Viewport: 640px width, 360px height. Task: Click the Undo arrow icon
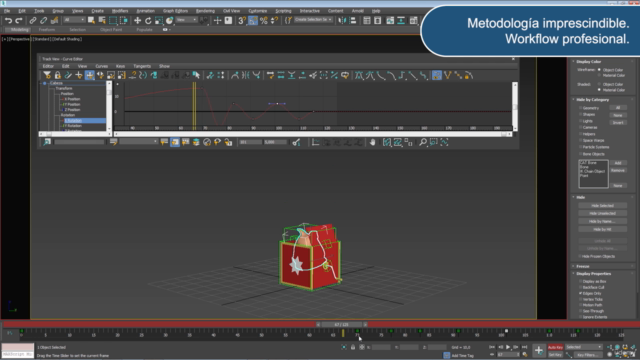pyautogui.click(x=8, y=20)
